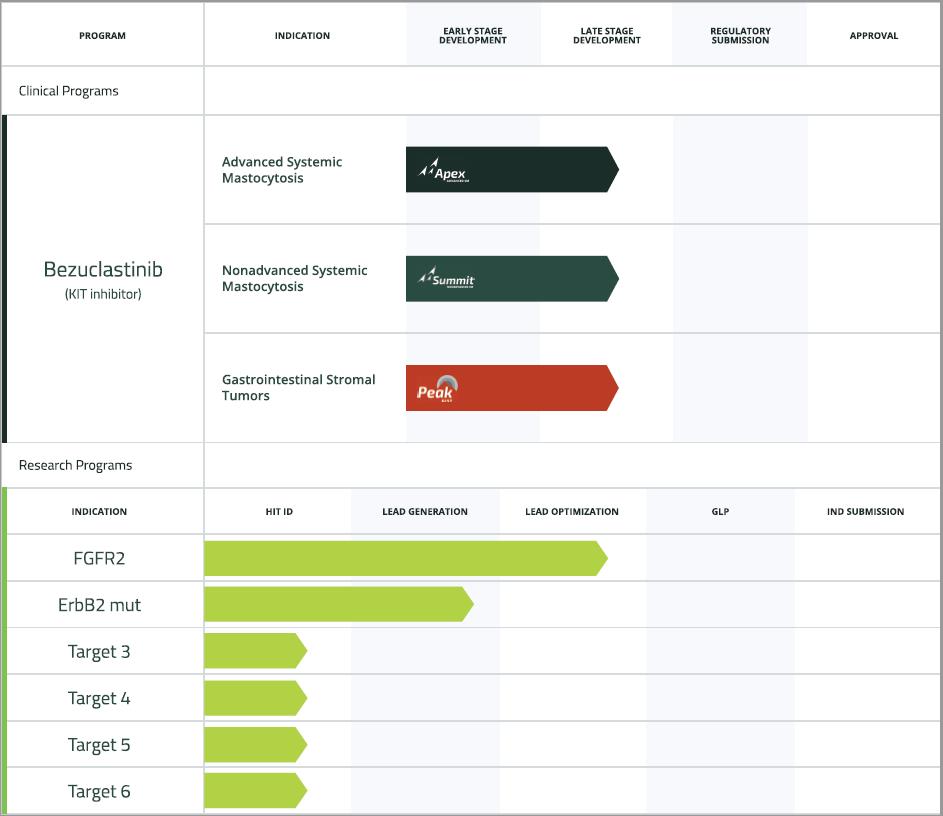943x816 pixels.
Task: Click the Apex trial logo
Action: coord(443,171)
